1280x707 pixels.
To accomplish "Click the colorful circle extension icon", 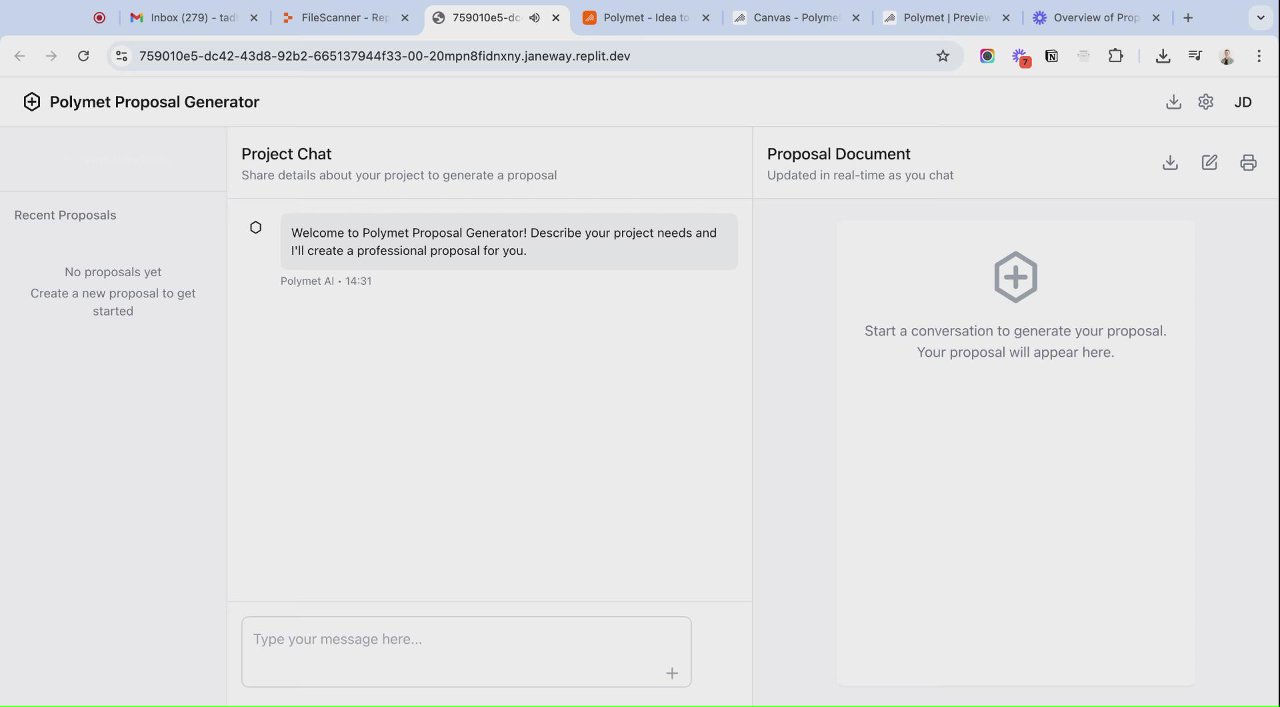I will tap(987, 56).
